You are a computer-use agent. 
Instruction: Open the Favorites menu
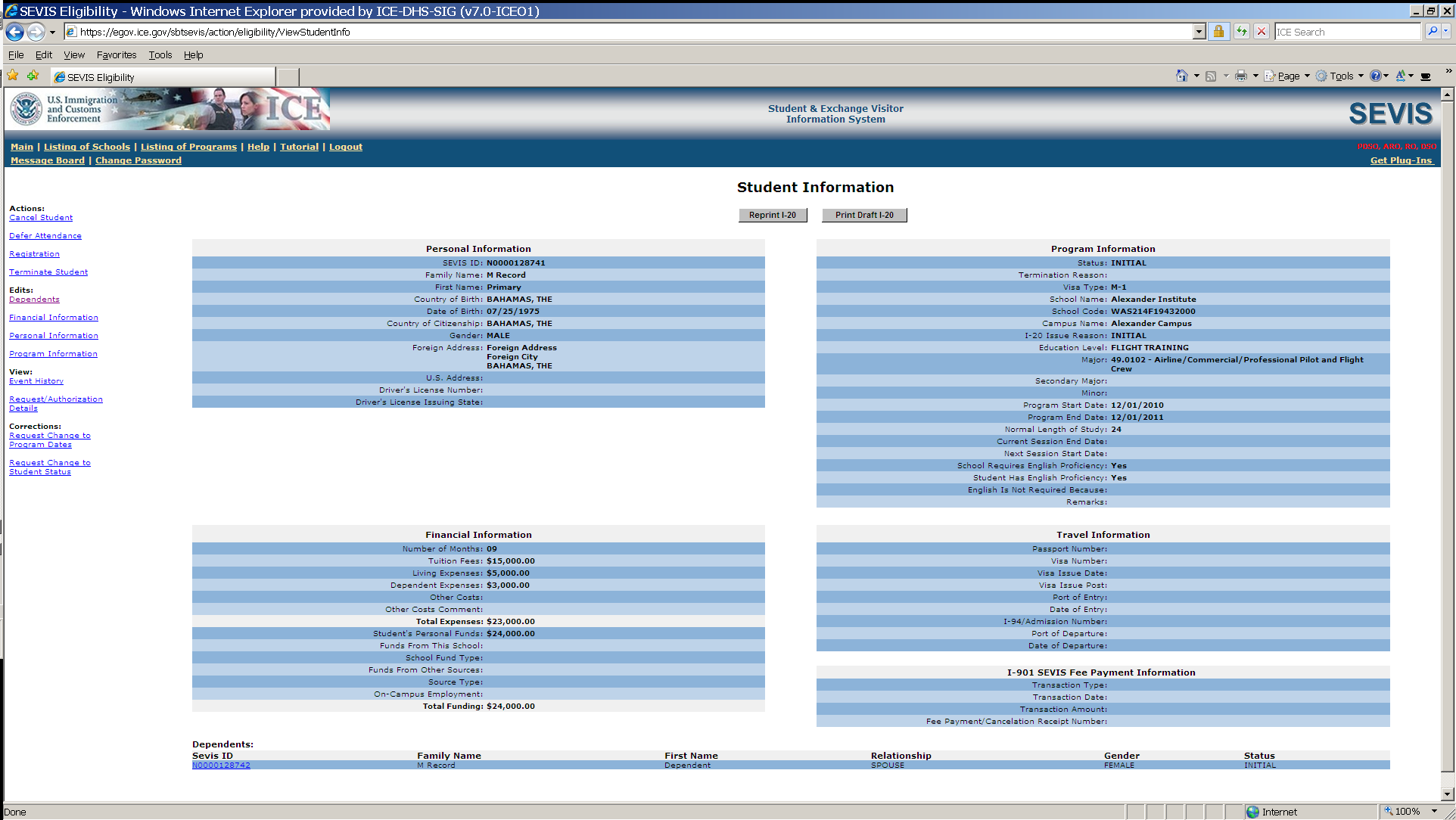coord(117,54)
